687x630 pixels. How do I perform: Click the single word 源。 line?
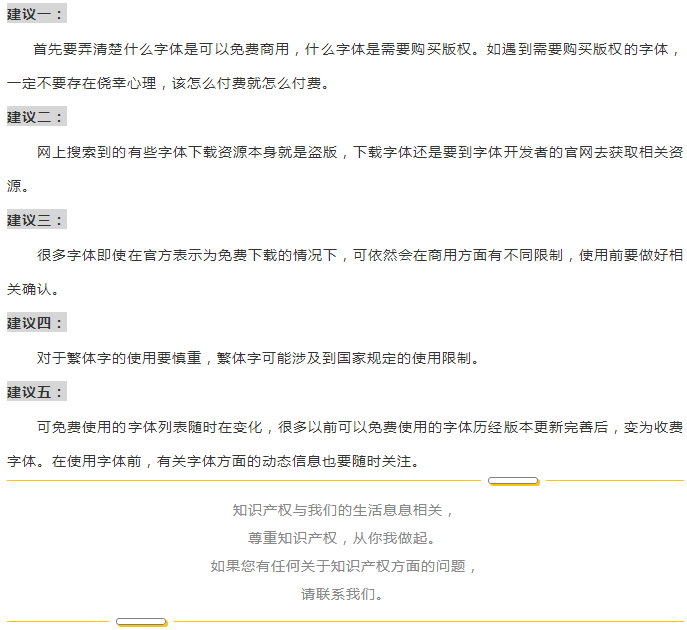coord(18,186)
